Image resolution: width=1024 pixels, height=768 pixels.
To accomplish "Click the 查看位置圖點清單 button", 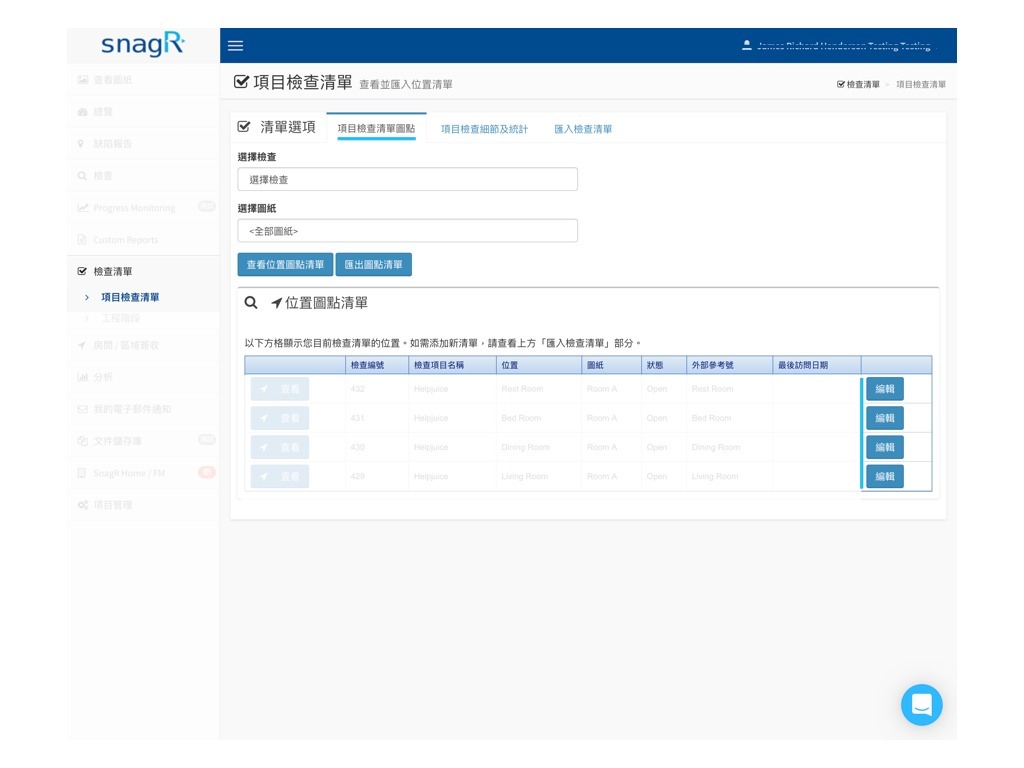I will [x=285, y=264].
